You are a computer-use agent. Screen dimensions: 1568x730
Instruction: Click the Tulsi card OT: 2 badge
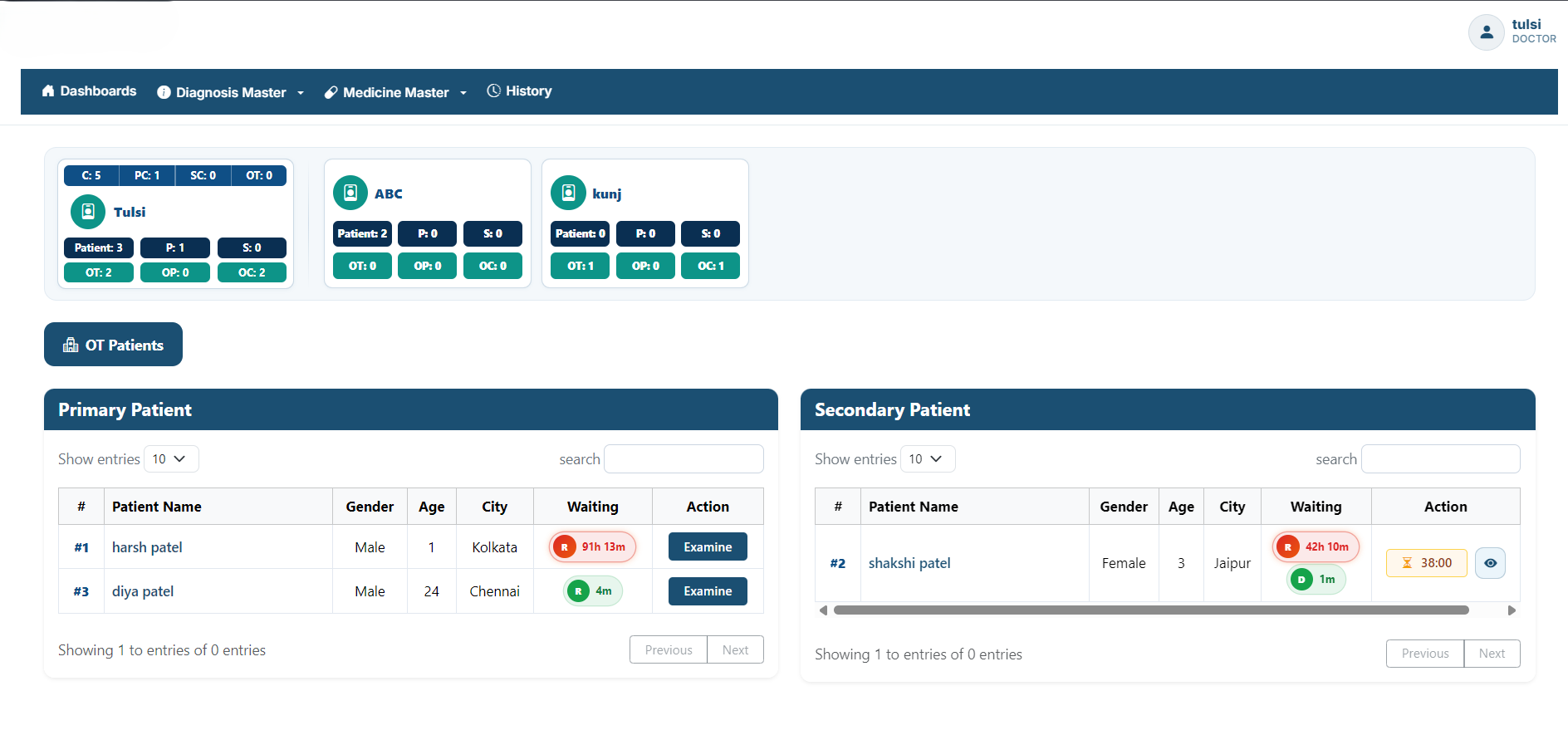click(99, 272)
